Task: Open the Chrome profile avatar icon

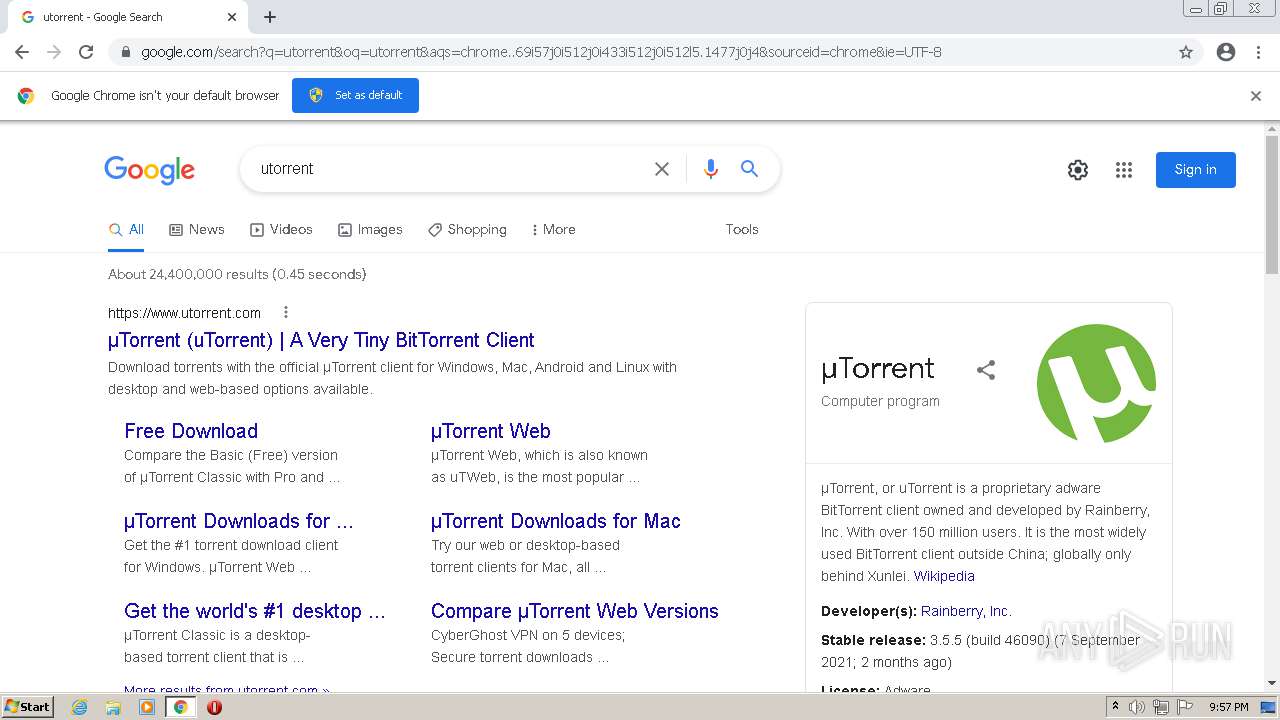Action: pos(1226,52)
